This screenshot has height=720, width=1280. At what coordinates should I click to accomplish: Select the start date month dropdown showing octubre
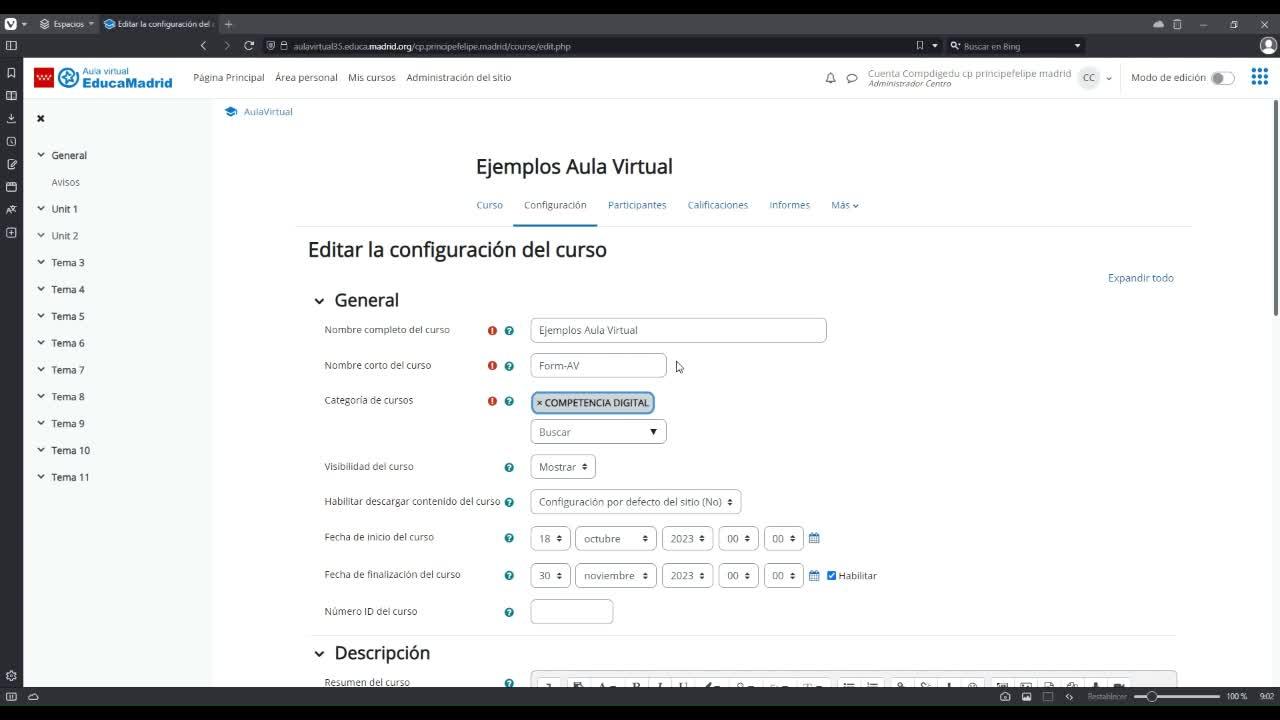point(616,539)
